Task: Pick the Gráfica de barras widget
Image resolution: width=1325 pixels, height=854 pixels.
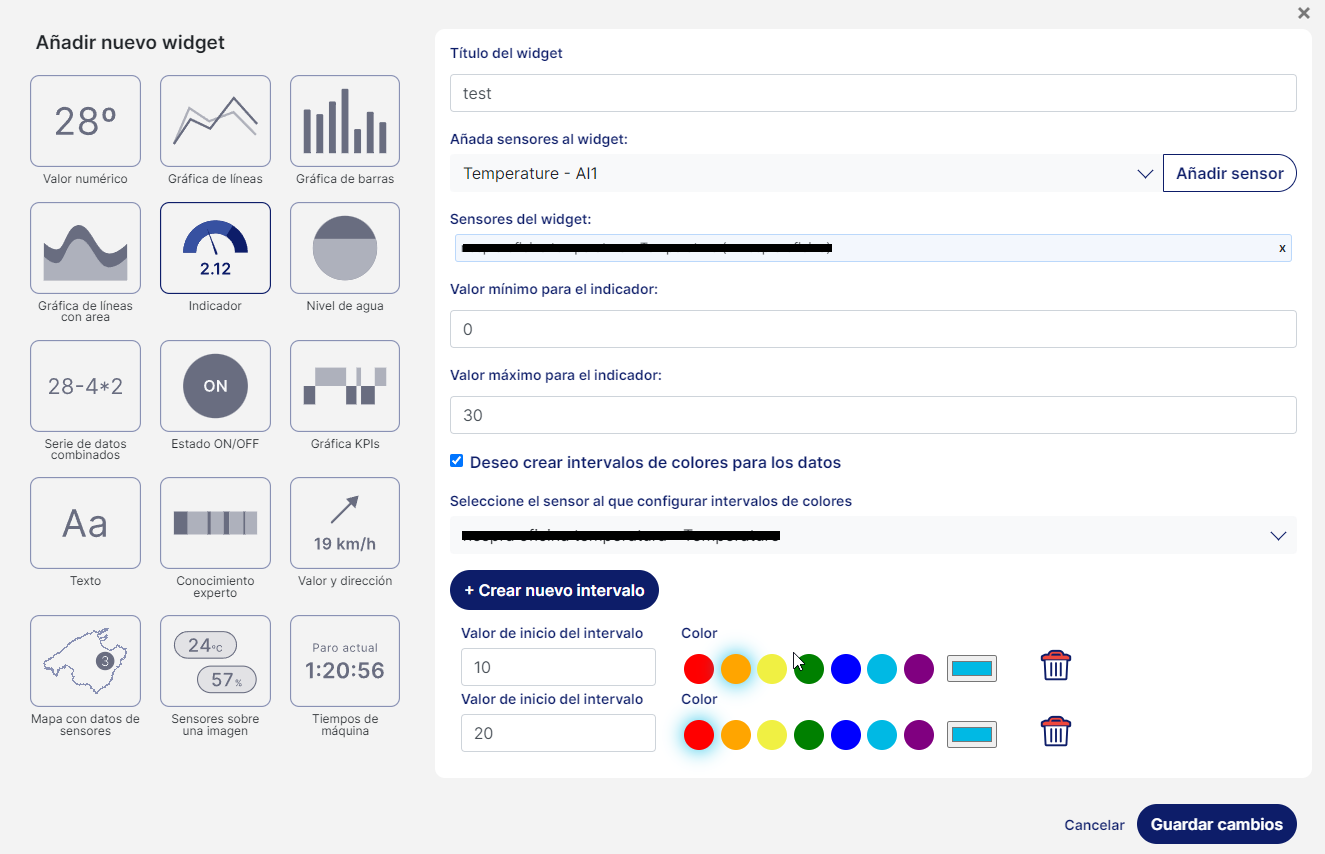Action: click(x=345, y=121)
